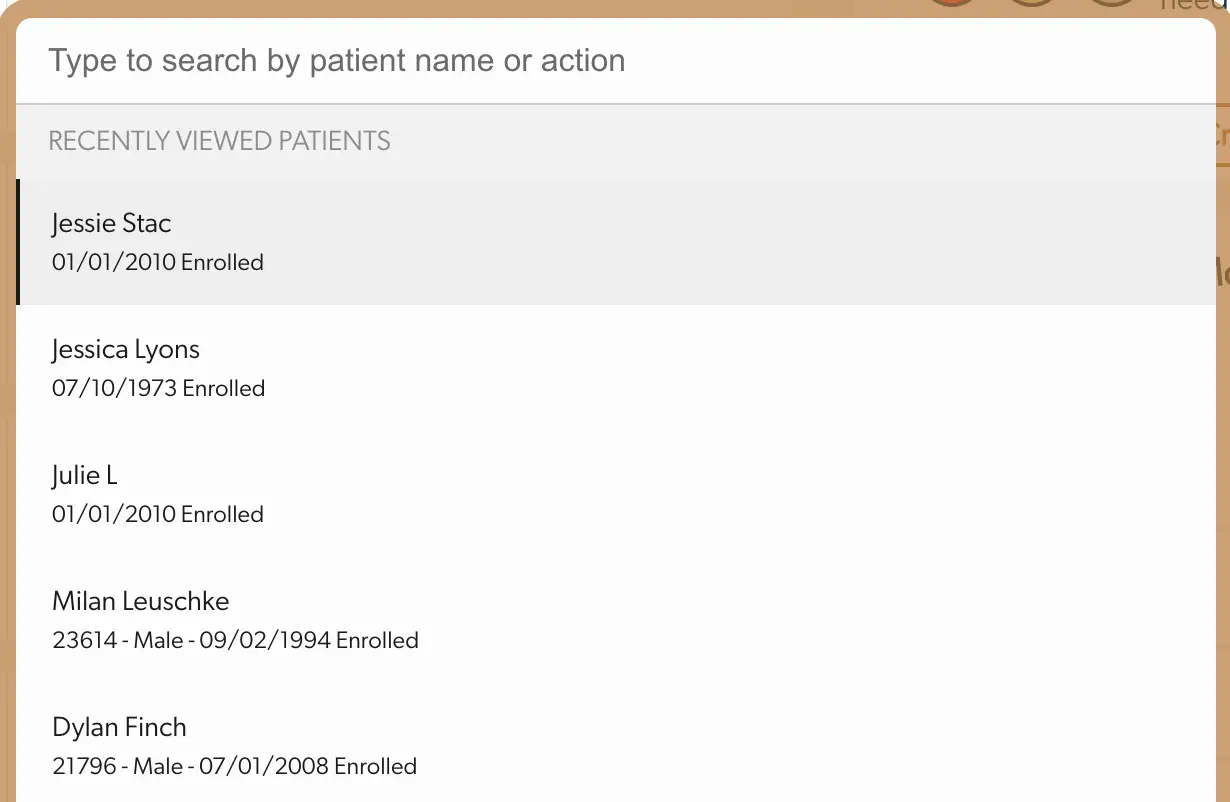Viewport: 1230px width, 802px height.
Task: Click the red circular status icon at top
Action: pyautogui.click(x=950, y=4)
